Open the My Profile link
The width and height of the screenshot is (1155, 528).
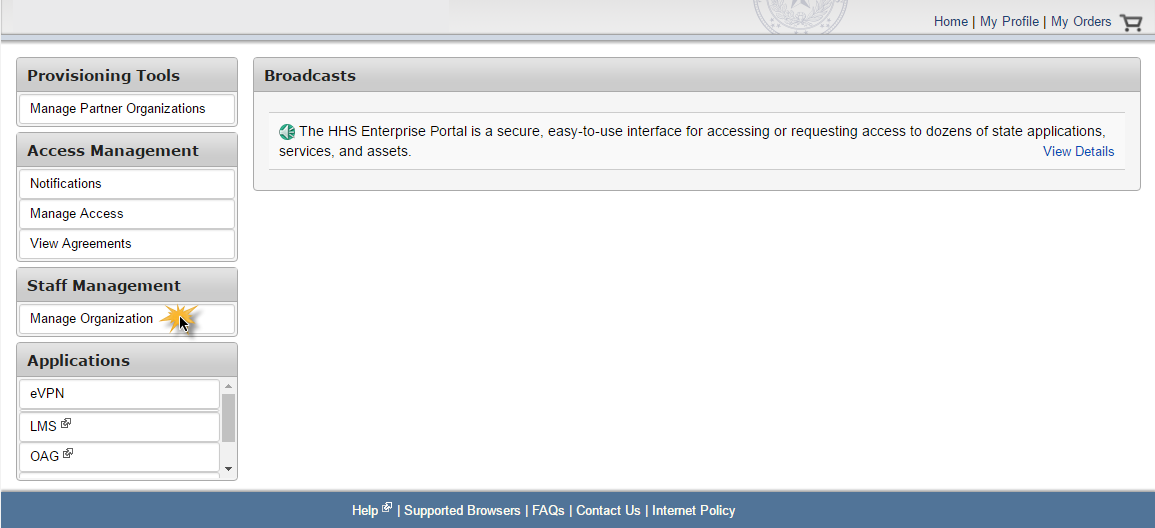click(x=1009, y=22)
